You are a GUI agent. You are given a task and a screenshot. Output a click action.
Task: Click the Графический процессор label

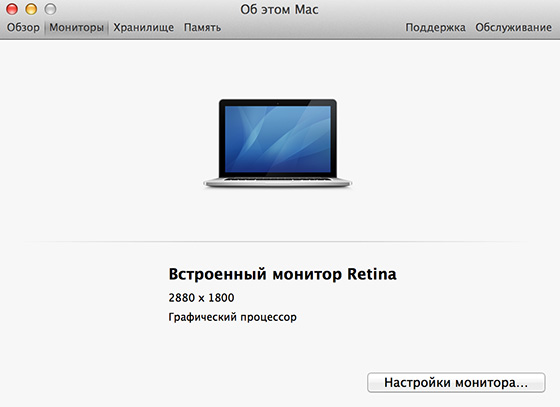coord(232,317)
